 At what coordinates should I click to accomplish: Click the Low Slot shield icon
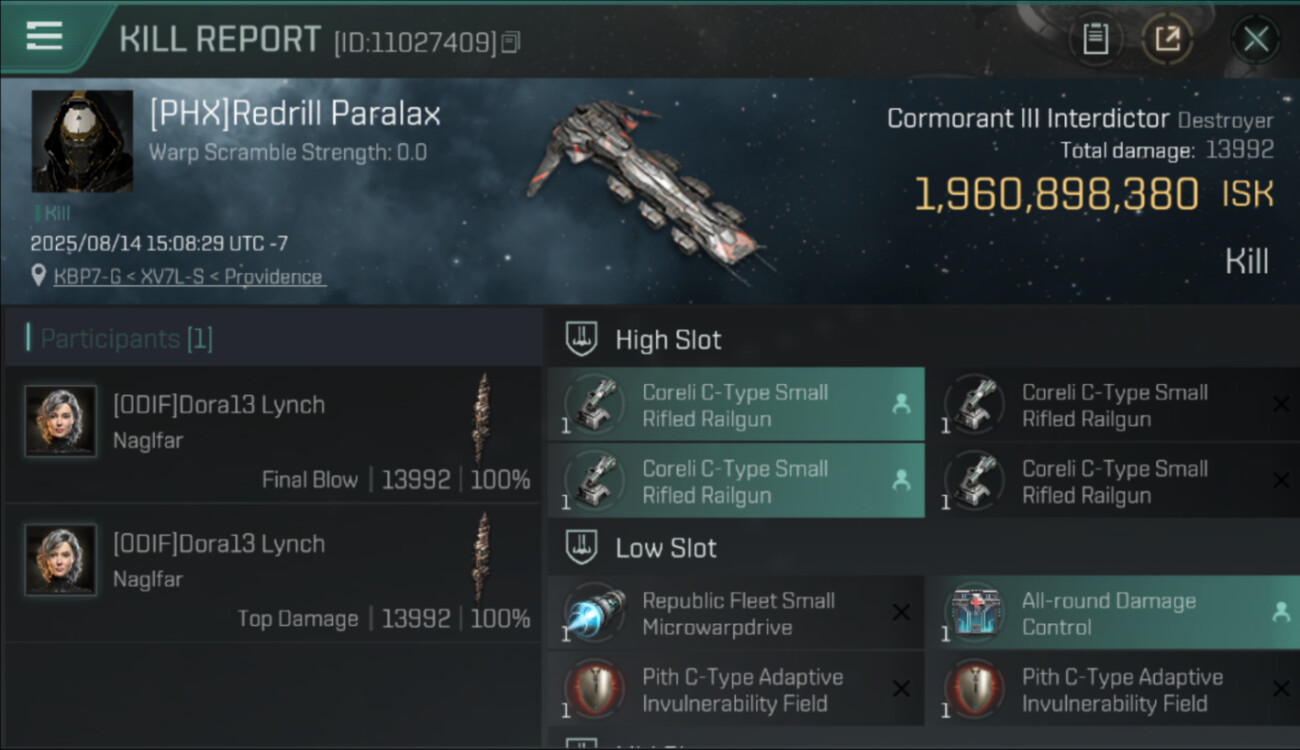(x=582, y=548)
